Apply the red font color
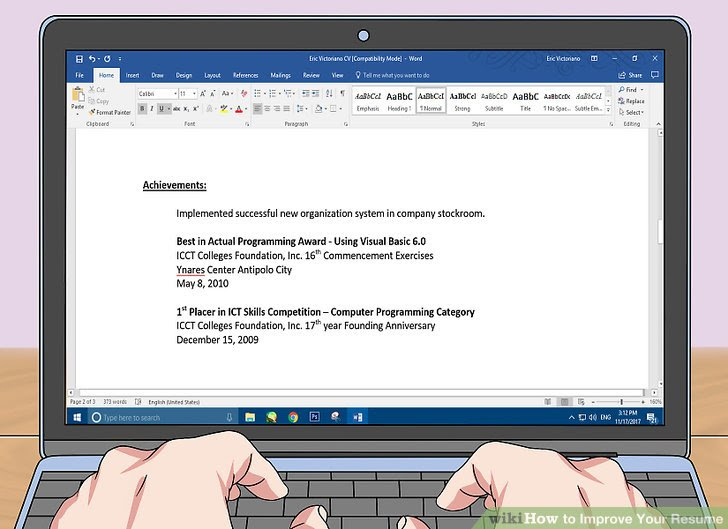Image resolution: width=728 pixels, height=529 pixels. pyautogui.click(x=239, y=109)
